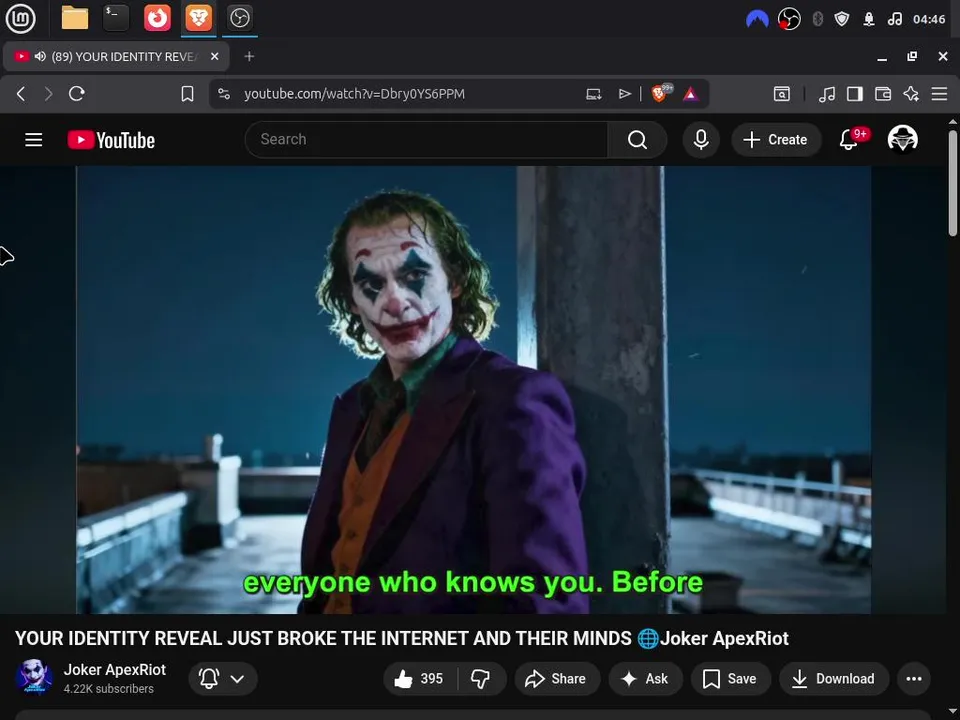The image size is (960, 720).
Task: Open the Brave playlist music icon
Action: point(827,94)
